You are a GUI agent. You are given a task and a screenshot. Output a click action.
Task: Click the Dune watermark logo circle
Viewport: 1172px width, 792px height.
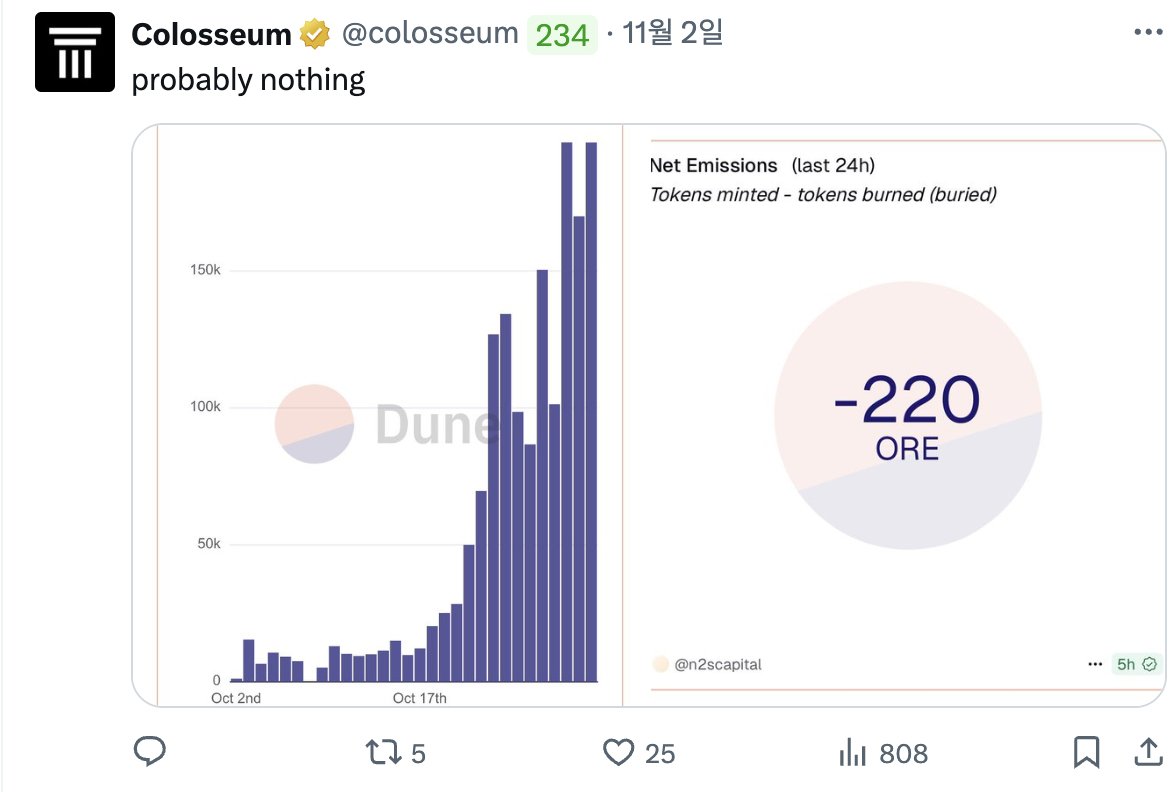click(314, 424)
